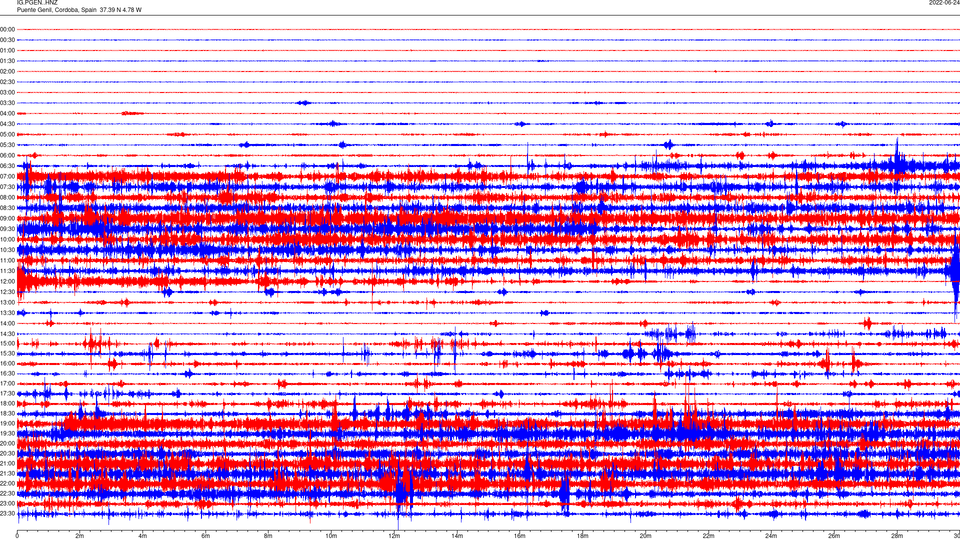
Task: Select the 05:30 trace time label
Action: pyautogui.click(x=7, y=145)
